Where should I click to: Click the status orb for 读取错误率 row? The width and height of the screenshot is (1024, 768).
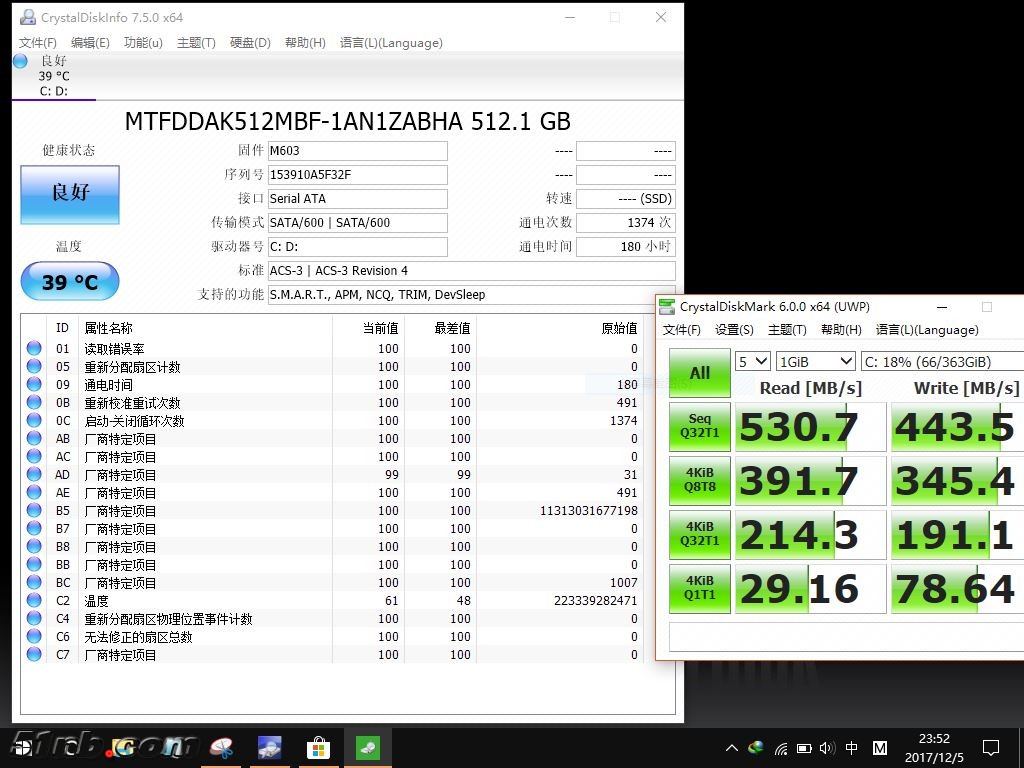[x=34, y=349]
